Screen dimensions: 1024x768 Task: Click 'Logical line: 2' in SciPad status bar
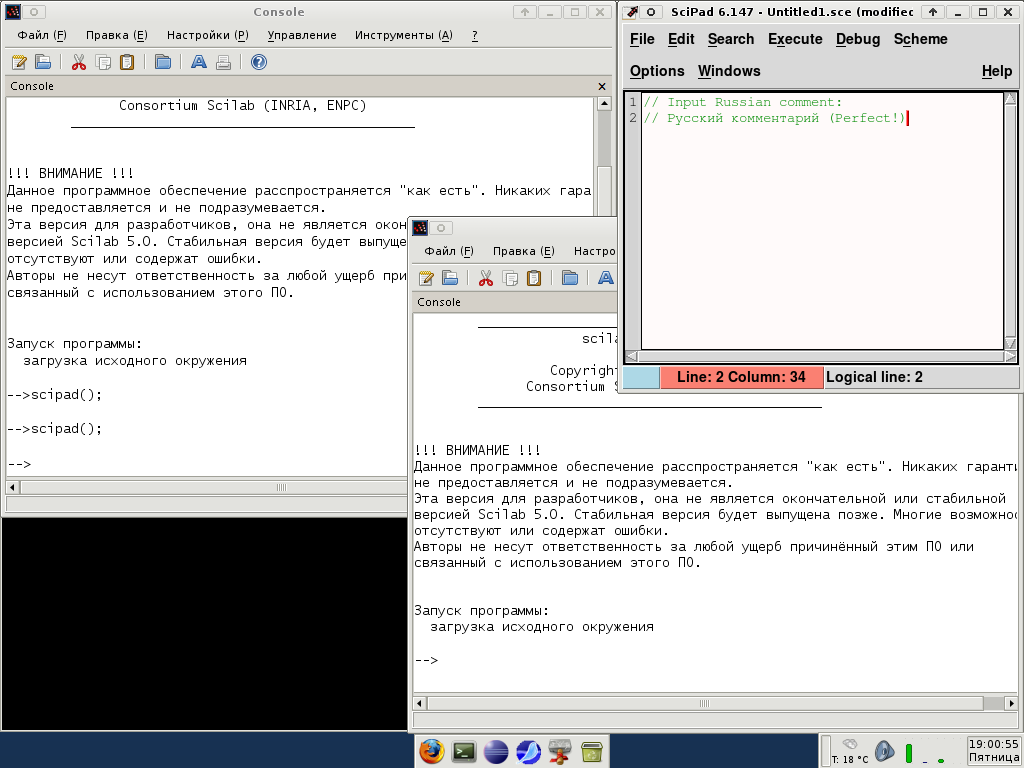874,377
